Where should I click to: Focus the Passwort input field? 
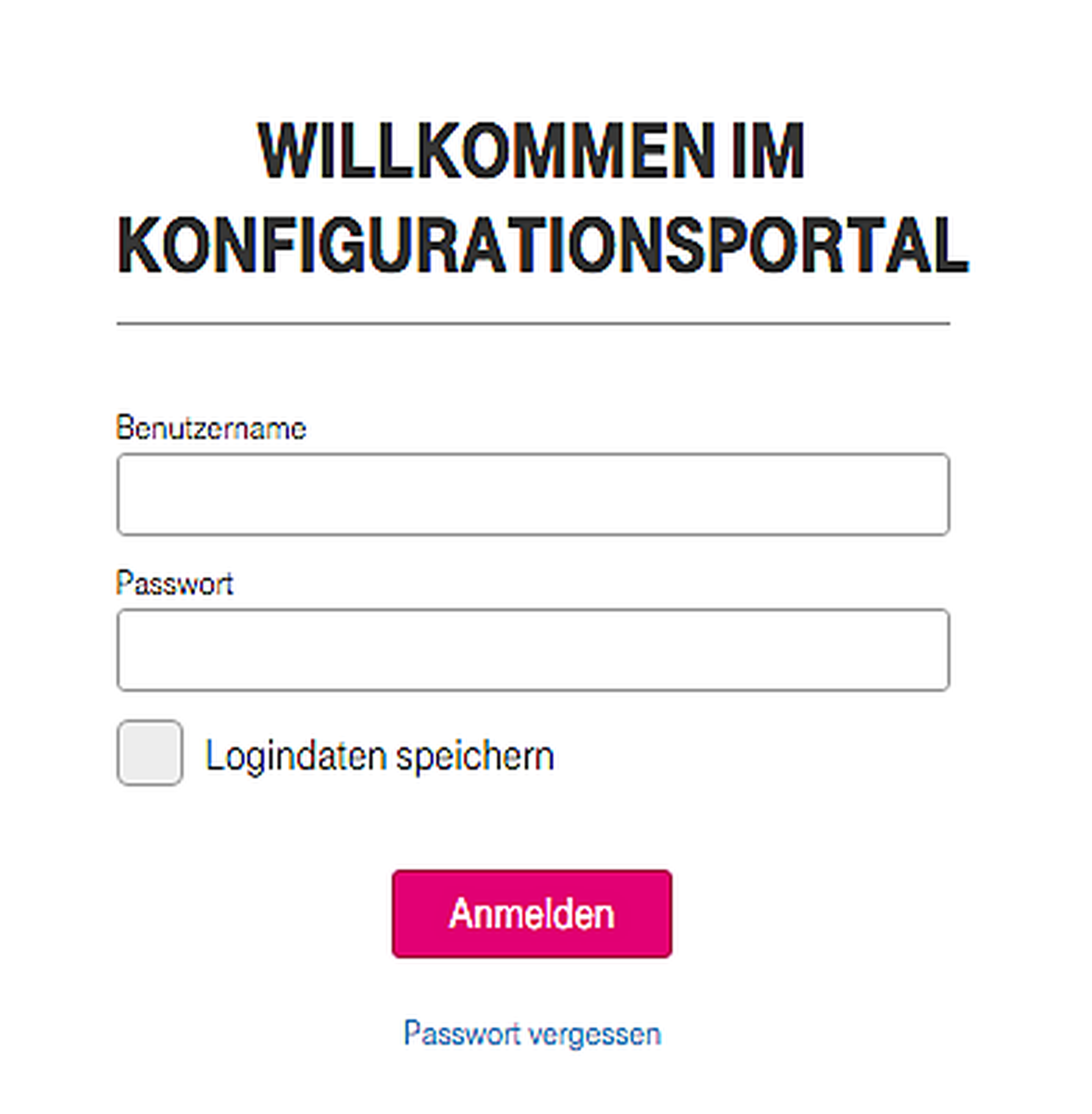533,650
